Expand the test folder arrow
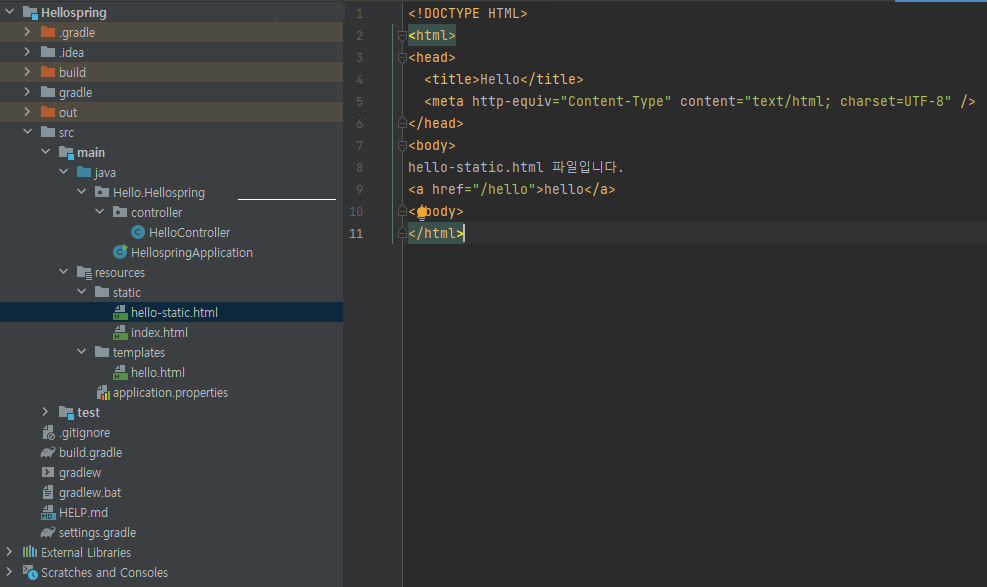The height and width of the screenshot is (587, 987). (45, 412)
